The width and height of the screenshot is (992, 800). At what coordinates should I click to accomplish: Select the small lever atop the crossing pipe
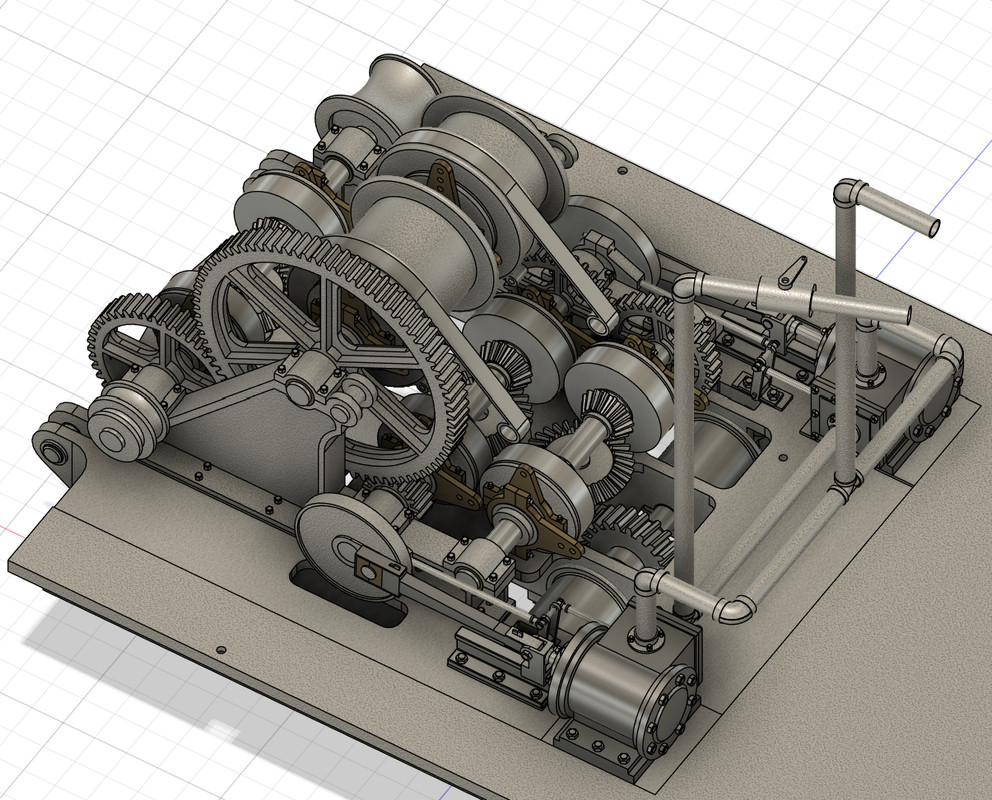tap(791, 272)
